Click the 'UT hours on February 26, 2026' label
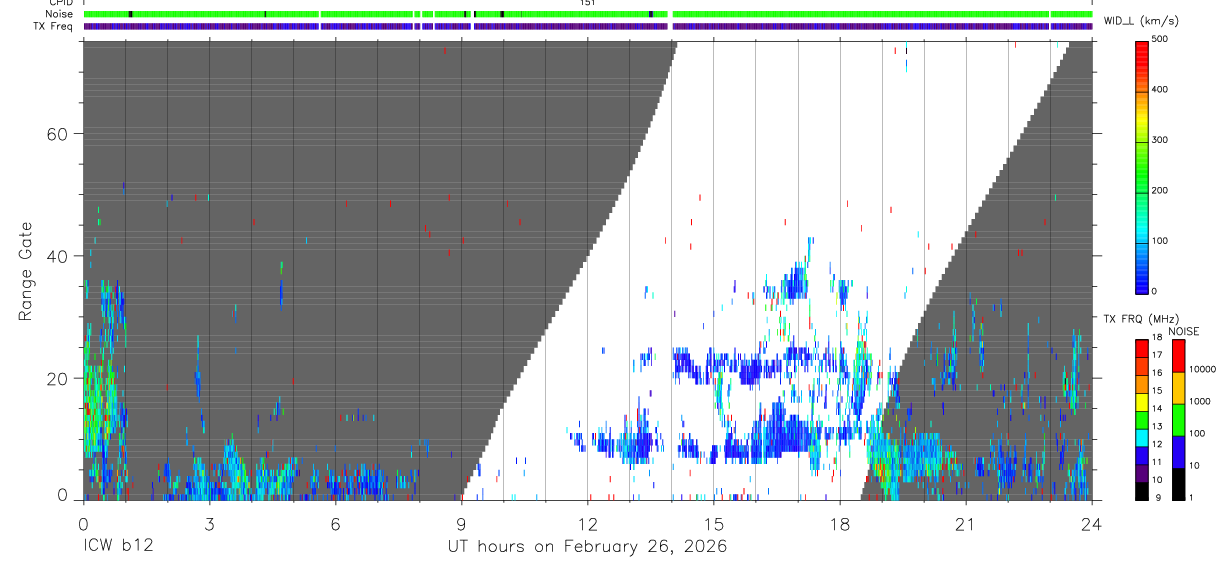The width and height of the screenshot is (1228, 567). [x=587, y=547]
